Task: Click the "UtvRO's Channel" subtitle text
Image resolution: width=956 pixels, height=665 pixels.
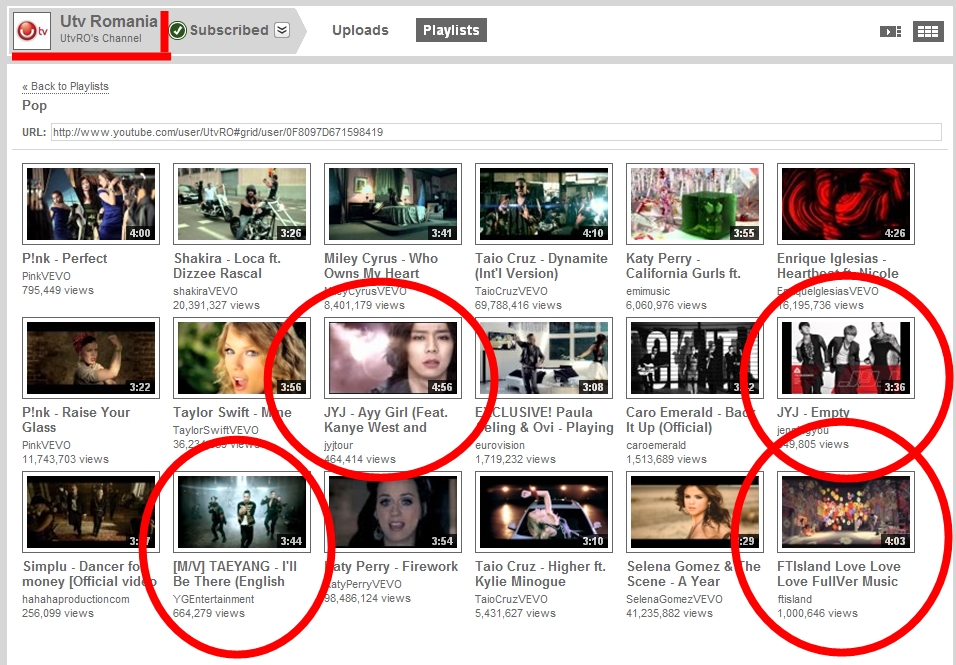Action: [x=101, y=38]
